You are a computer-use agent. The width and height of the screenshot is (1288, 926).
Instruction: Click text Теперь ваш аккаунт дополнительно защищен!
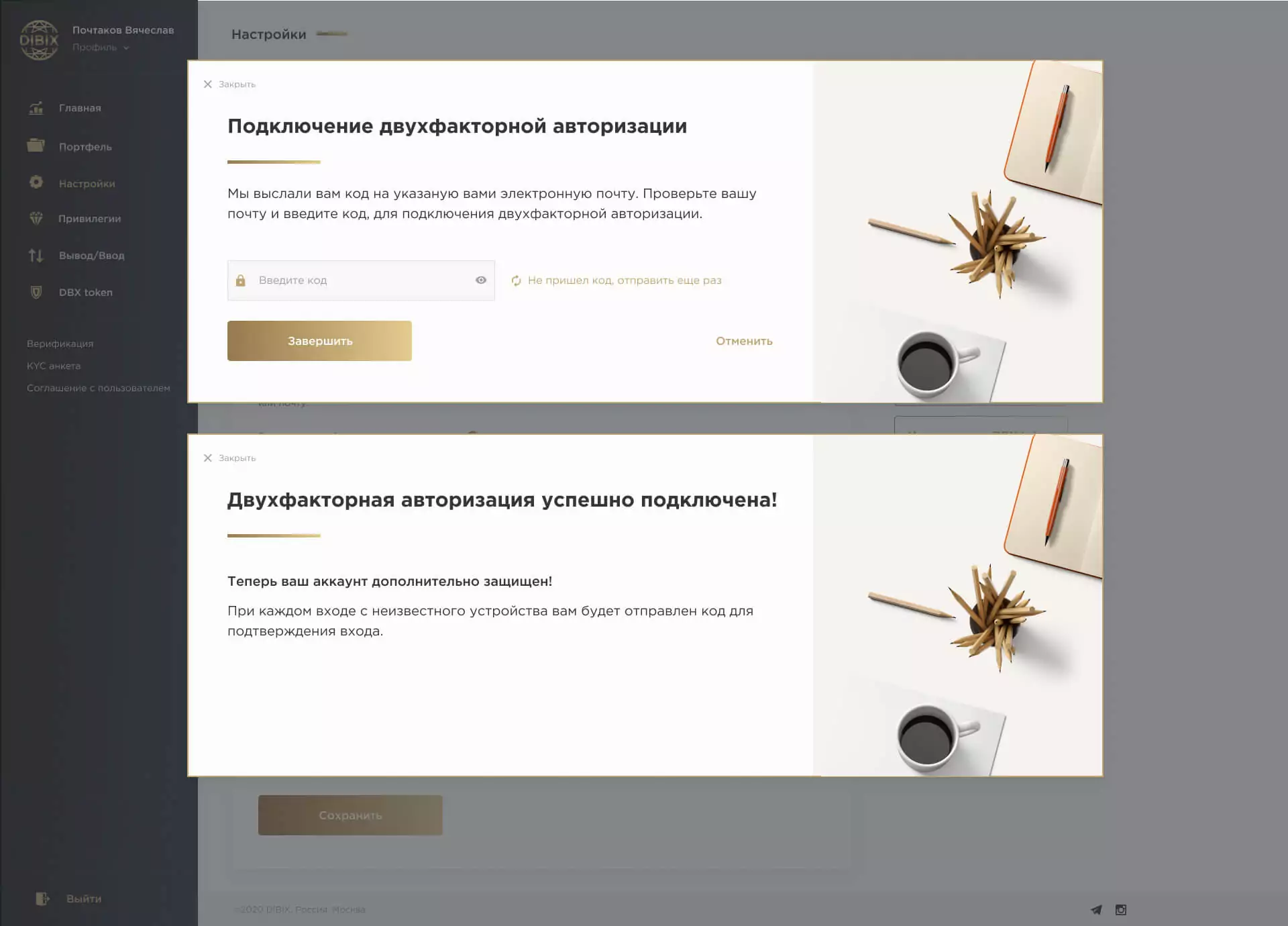coord(390,581)
